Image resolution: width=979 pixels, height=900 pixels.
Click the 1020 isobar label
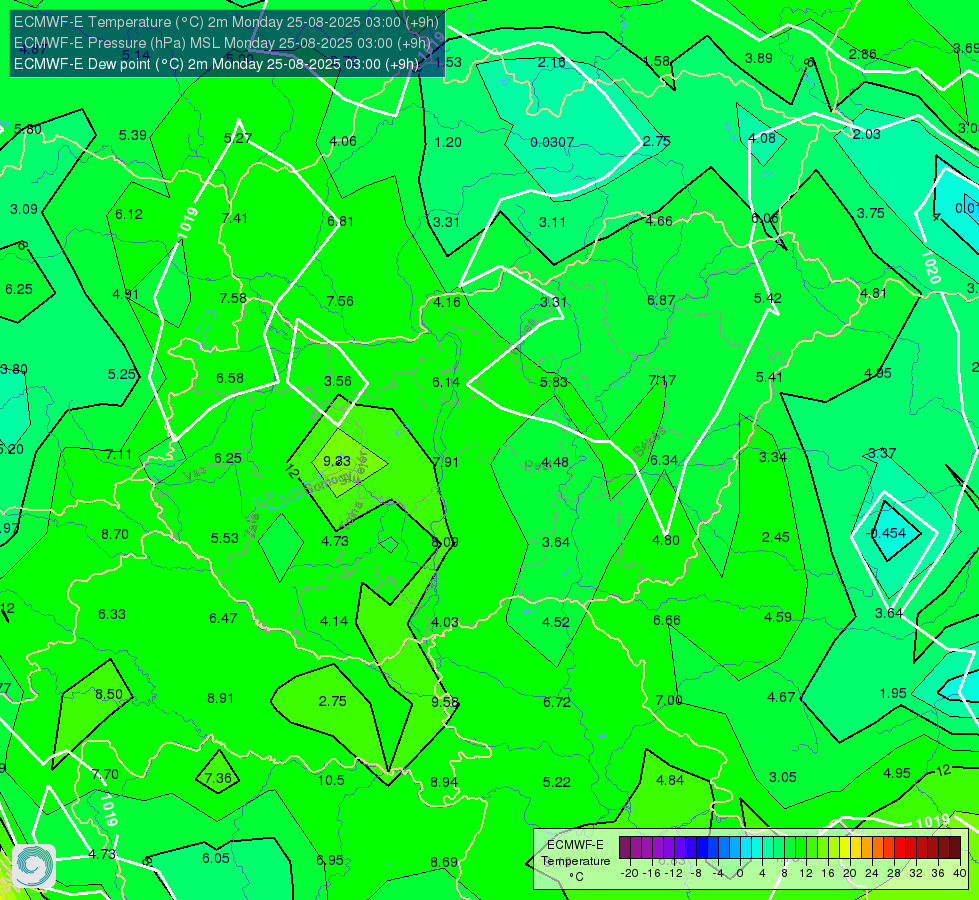(930, 267)
